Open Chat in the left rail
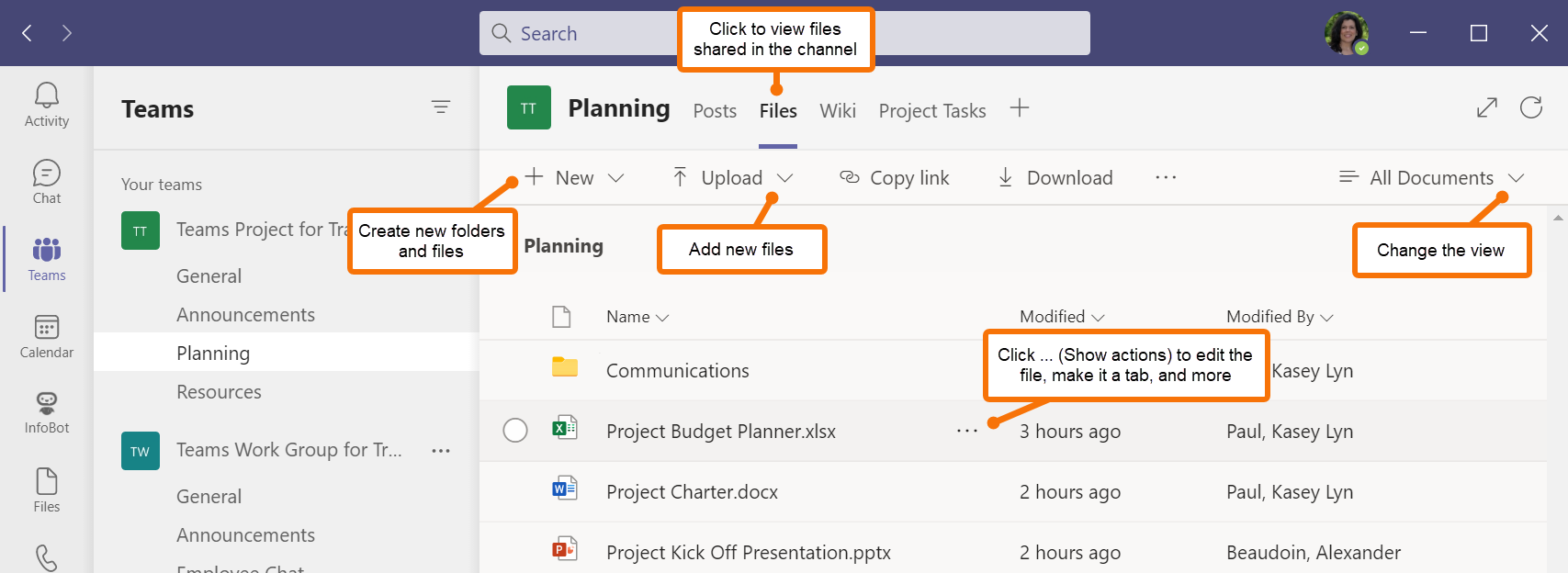This screenshot has height=573, width=1568. coord(47,182)
